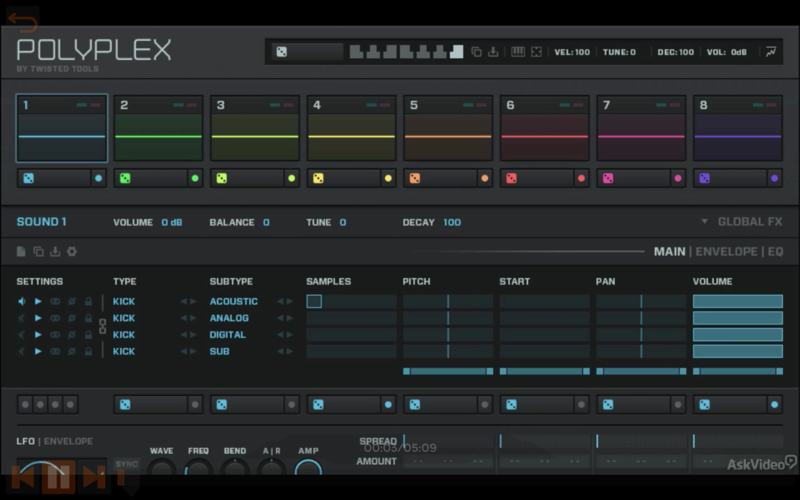Click the Subtype column randomize dice

[221, 405]
